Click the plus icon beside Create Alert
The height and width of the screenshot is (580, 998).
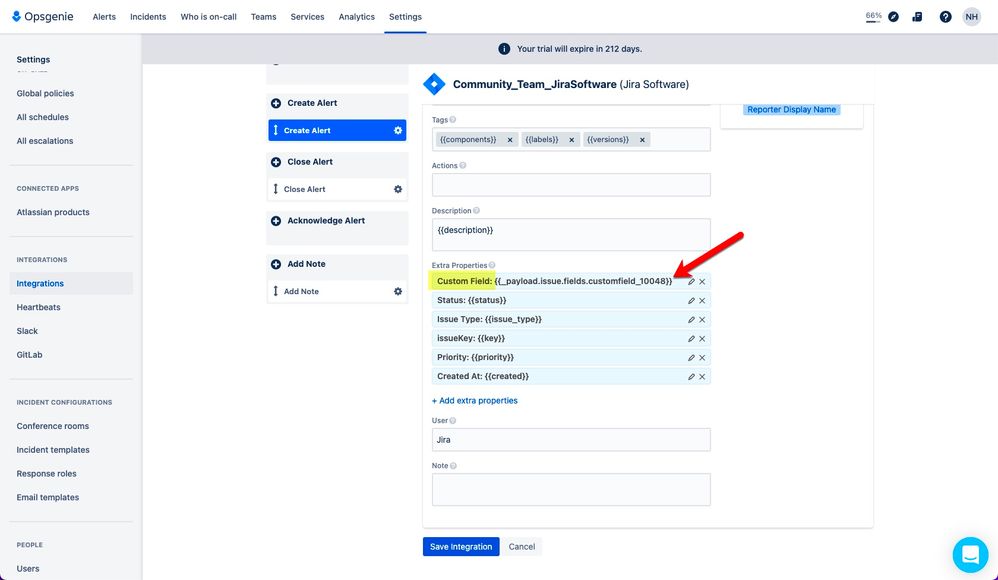(x=276, y=103)
